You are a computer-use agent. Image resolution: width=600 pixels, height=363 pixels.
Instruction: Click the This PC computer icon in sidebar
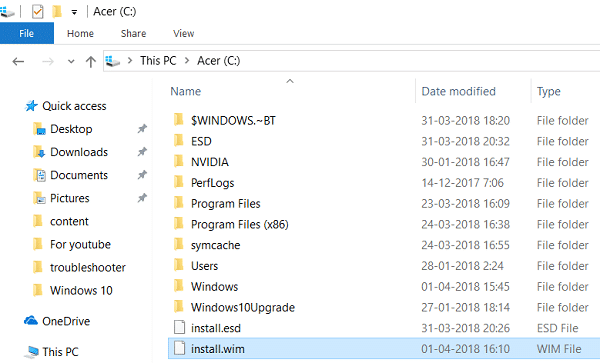pos(31,352)
